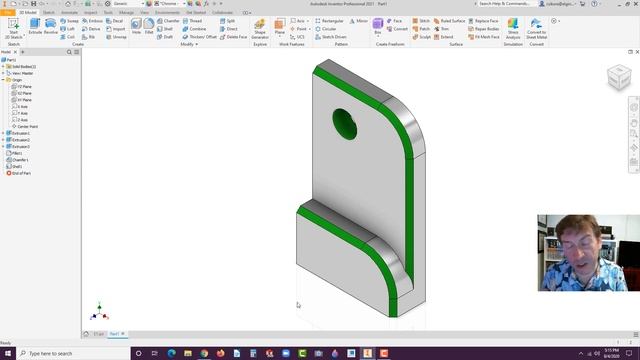Switch to the Manage ribbon tab
This screenshot has height=360, width=640.
126,13
